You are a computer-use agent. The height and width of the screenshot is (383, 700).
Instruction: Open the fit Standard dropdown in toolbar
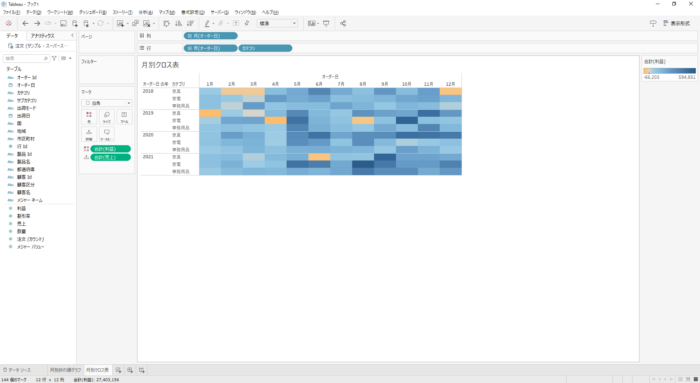tap(277, 23)
